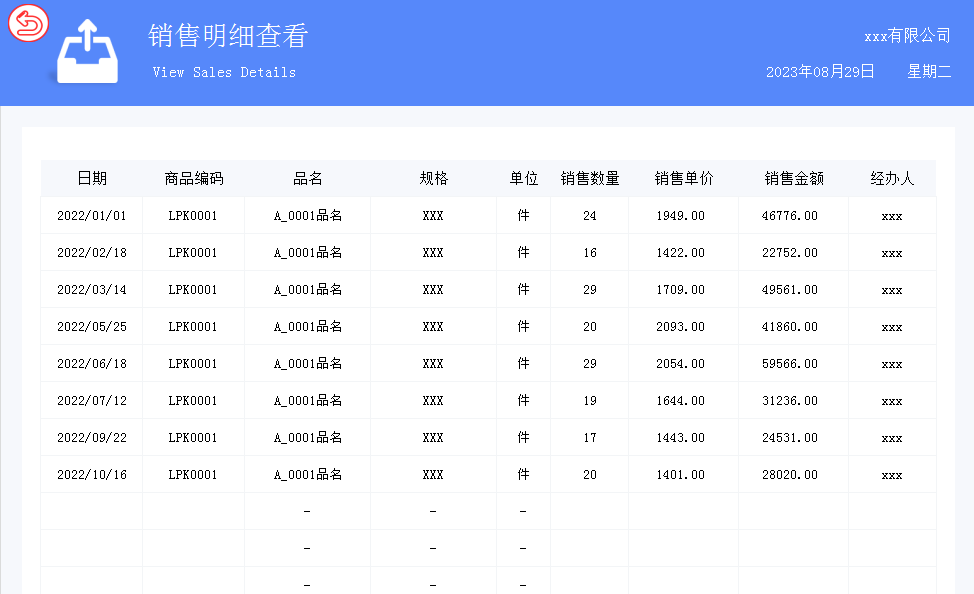Click unit price 1949.00
Viewport: 974px width, 594px height.
[x=680, y=216]
